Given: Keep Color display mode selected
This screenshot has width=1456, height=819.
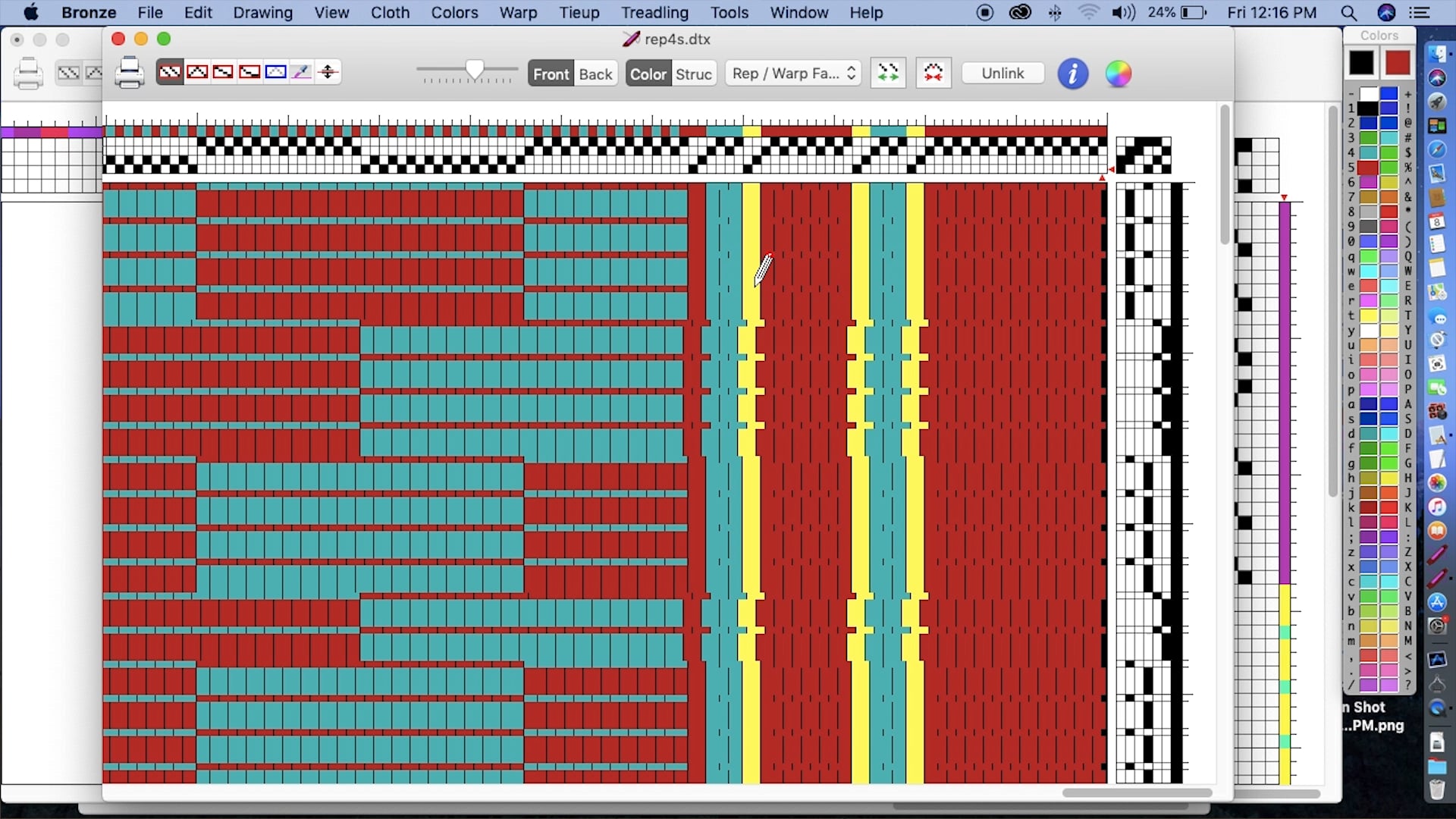Looking at the screenshot, I should tap(647, 74).
